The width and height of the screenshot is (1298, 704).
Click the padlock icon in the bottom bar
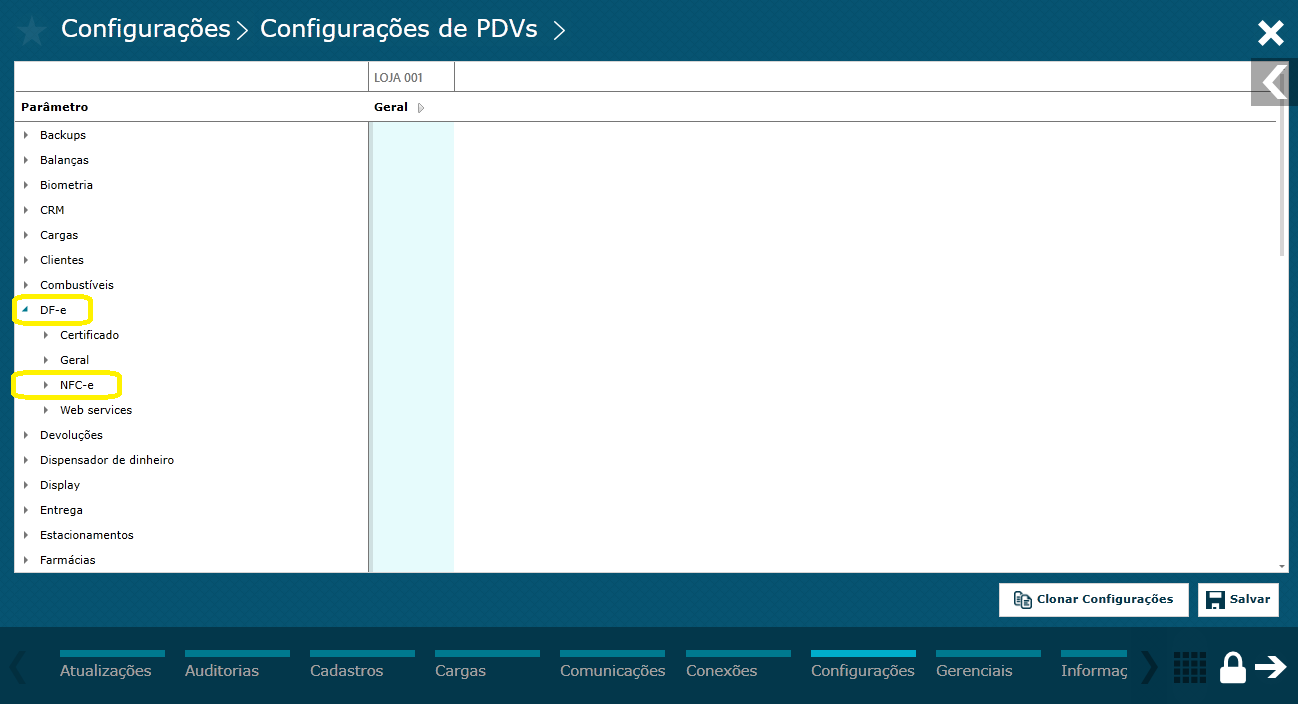(1233, 666)
